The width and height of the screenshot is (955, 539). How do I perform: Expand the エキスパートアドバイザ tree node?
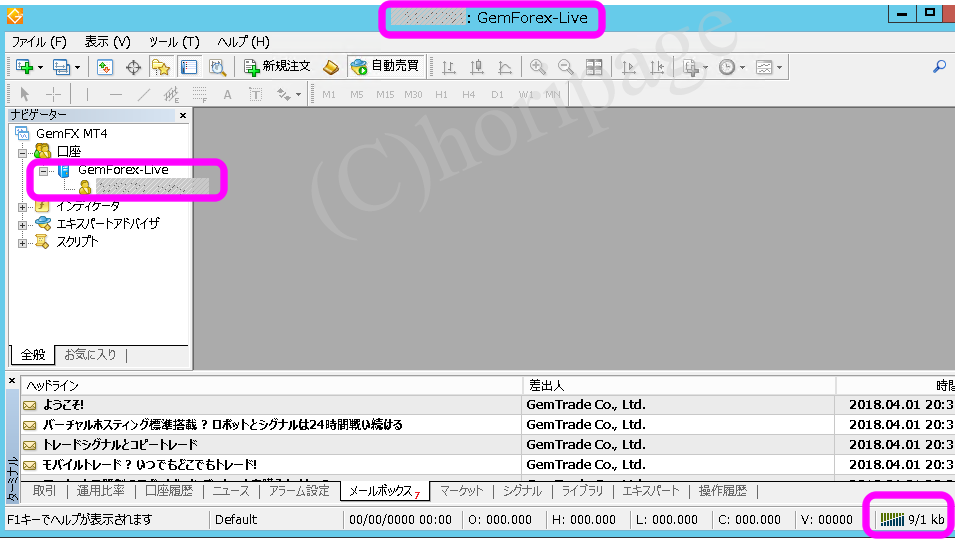(23, 225)
